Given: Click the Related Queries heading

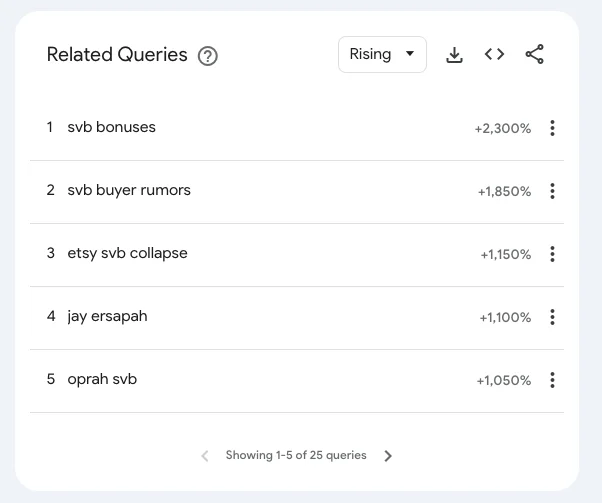Looking at the screenshot, I should [117, 55].
